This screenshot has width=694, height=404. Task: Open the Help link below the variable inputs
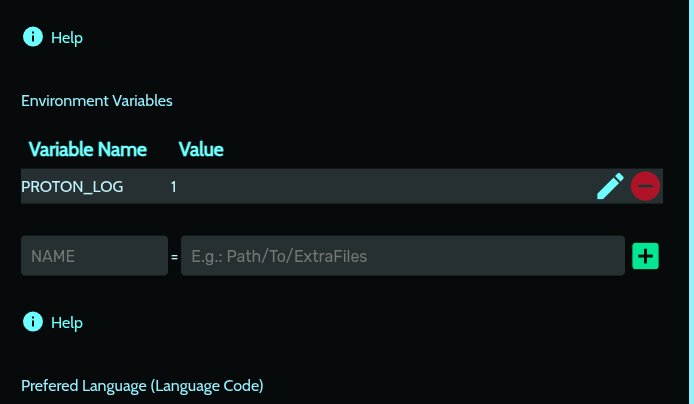pyautogui.click(x=67, y=323)
